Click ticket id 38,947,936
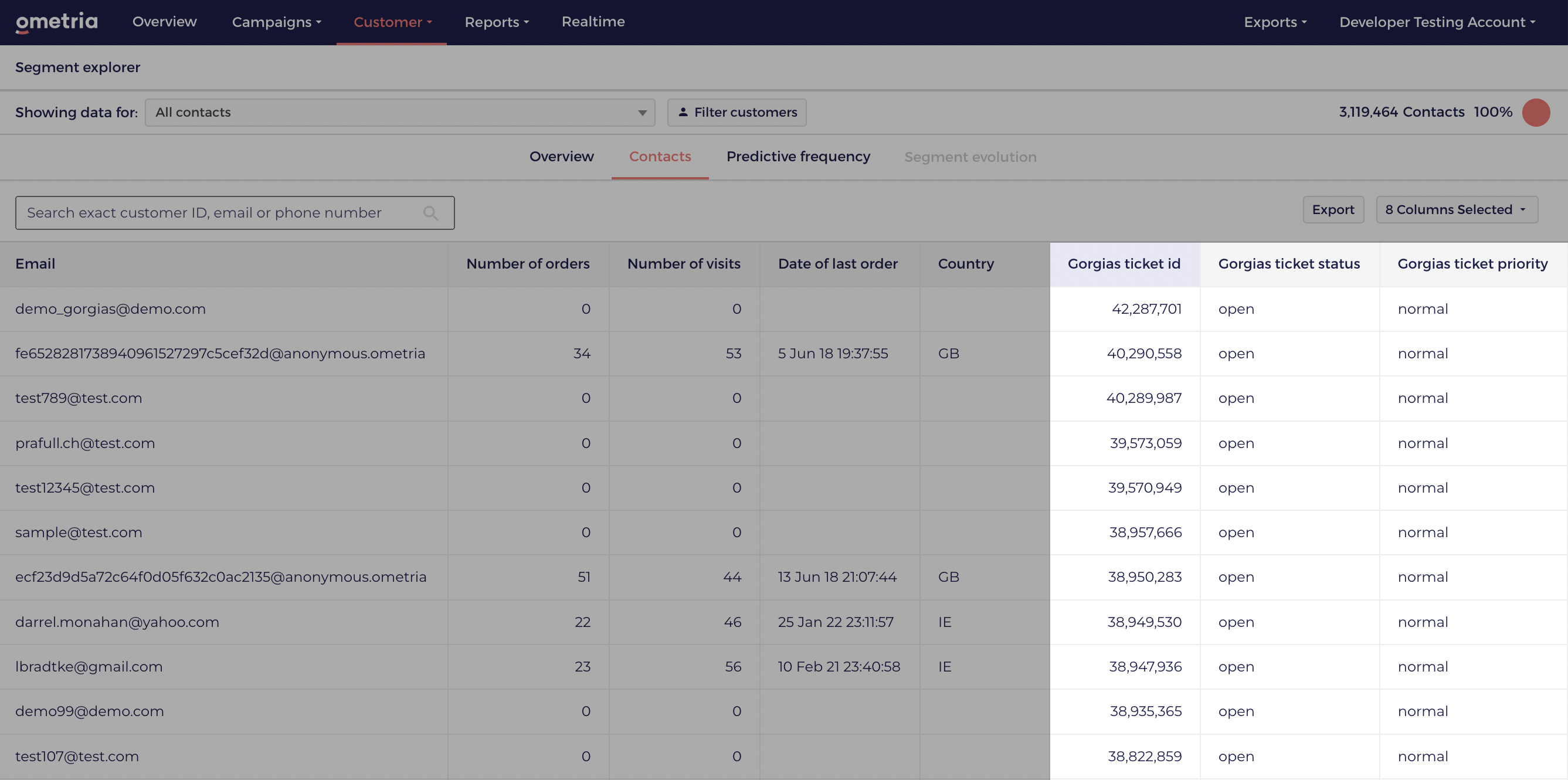 click(1145, 666)
